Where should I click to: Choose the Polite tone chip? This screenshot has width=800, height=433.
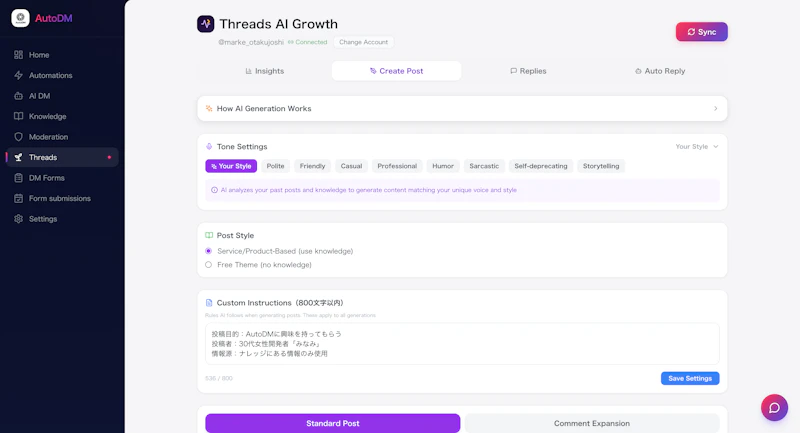tap(276, 166)
